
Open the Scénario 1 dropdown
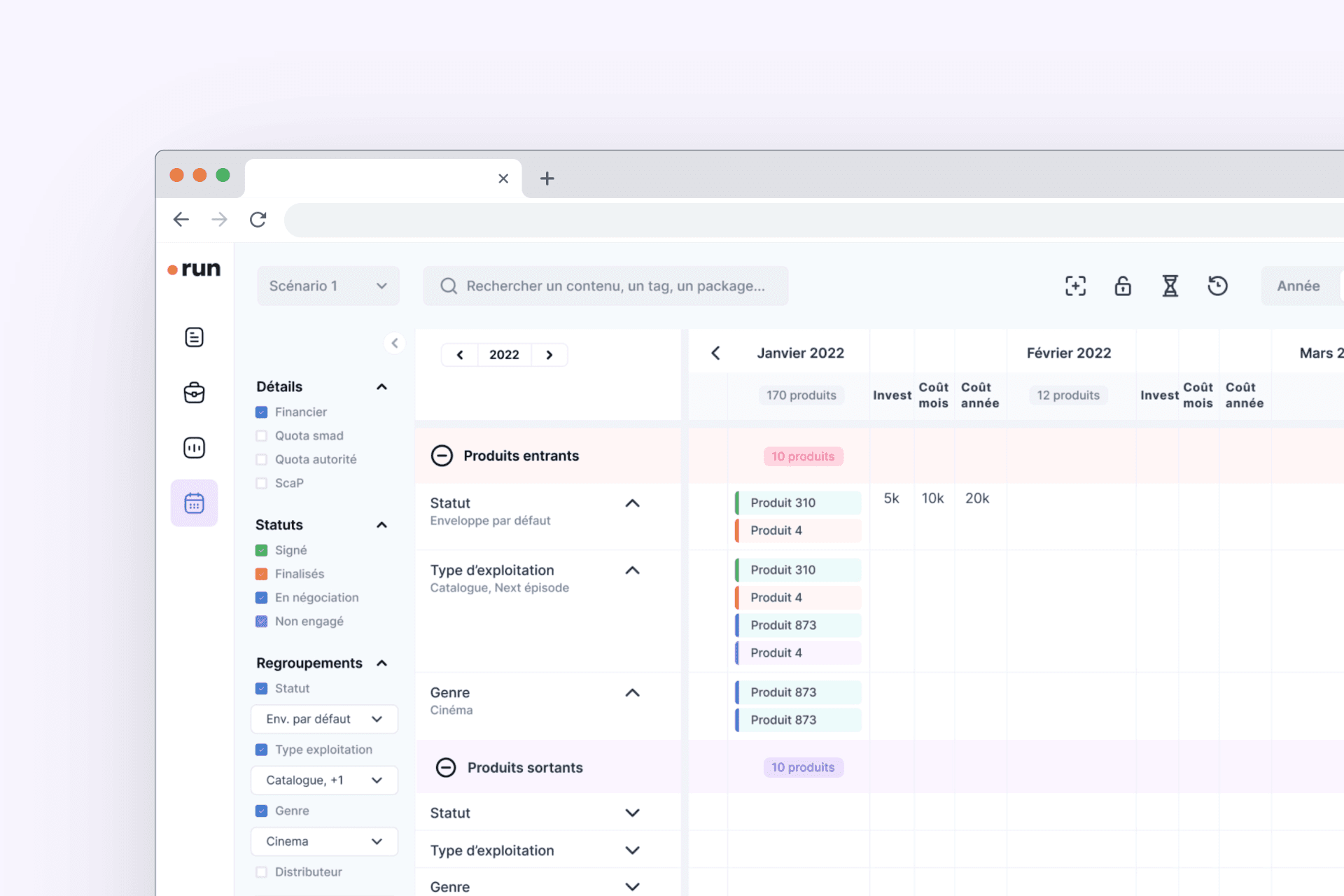(x=328, y=286)
